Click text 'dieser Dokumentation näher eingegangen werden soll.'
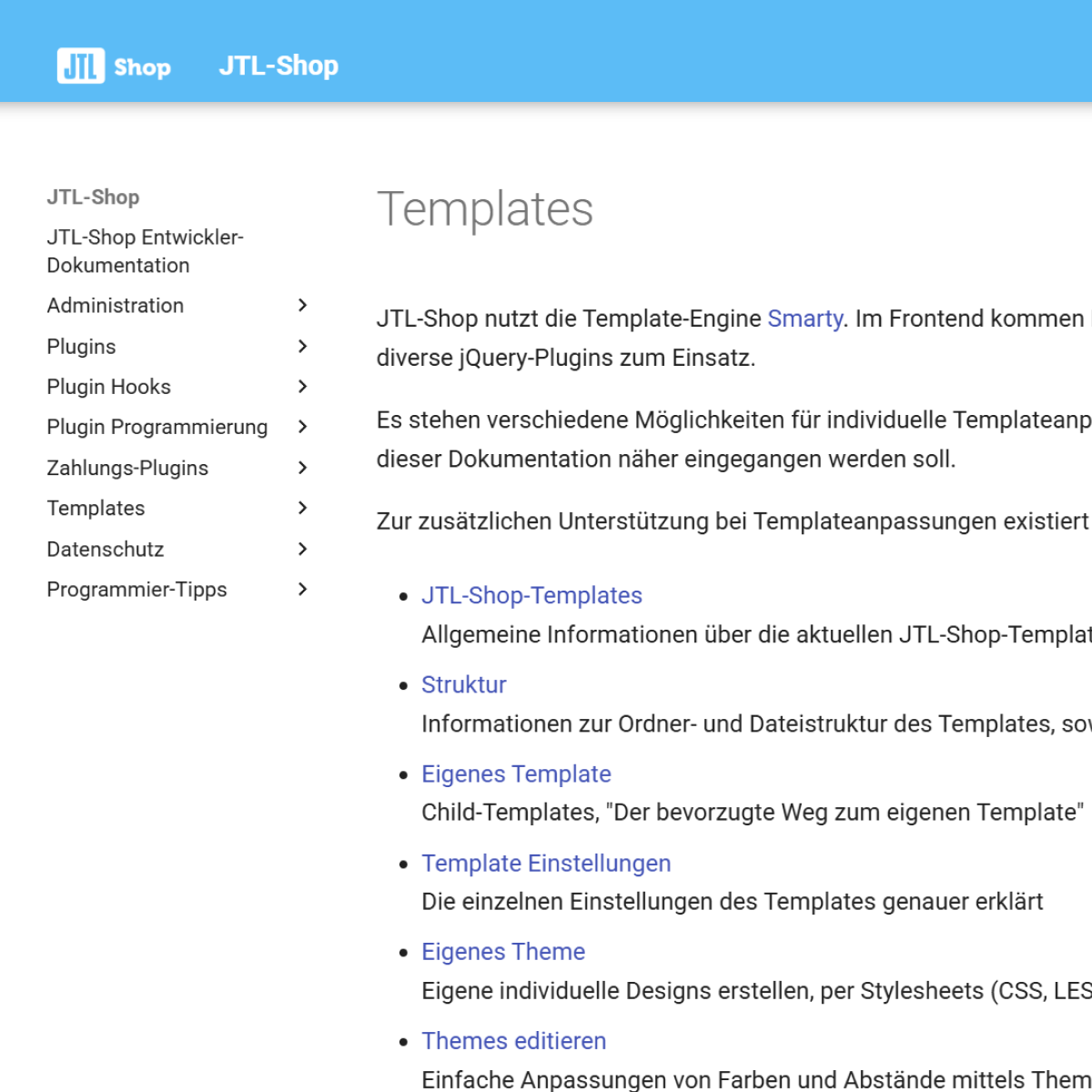1092x1092 pixels. pyautogui.click(x=666, y=459)
